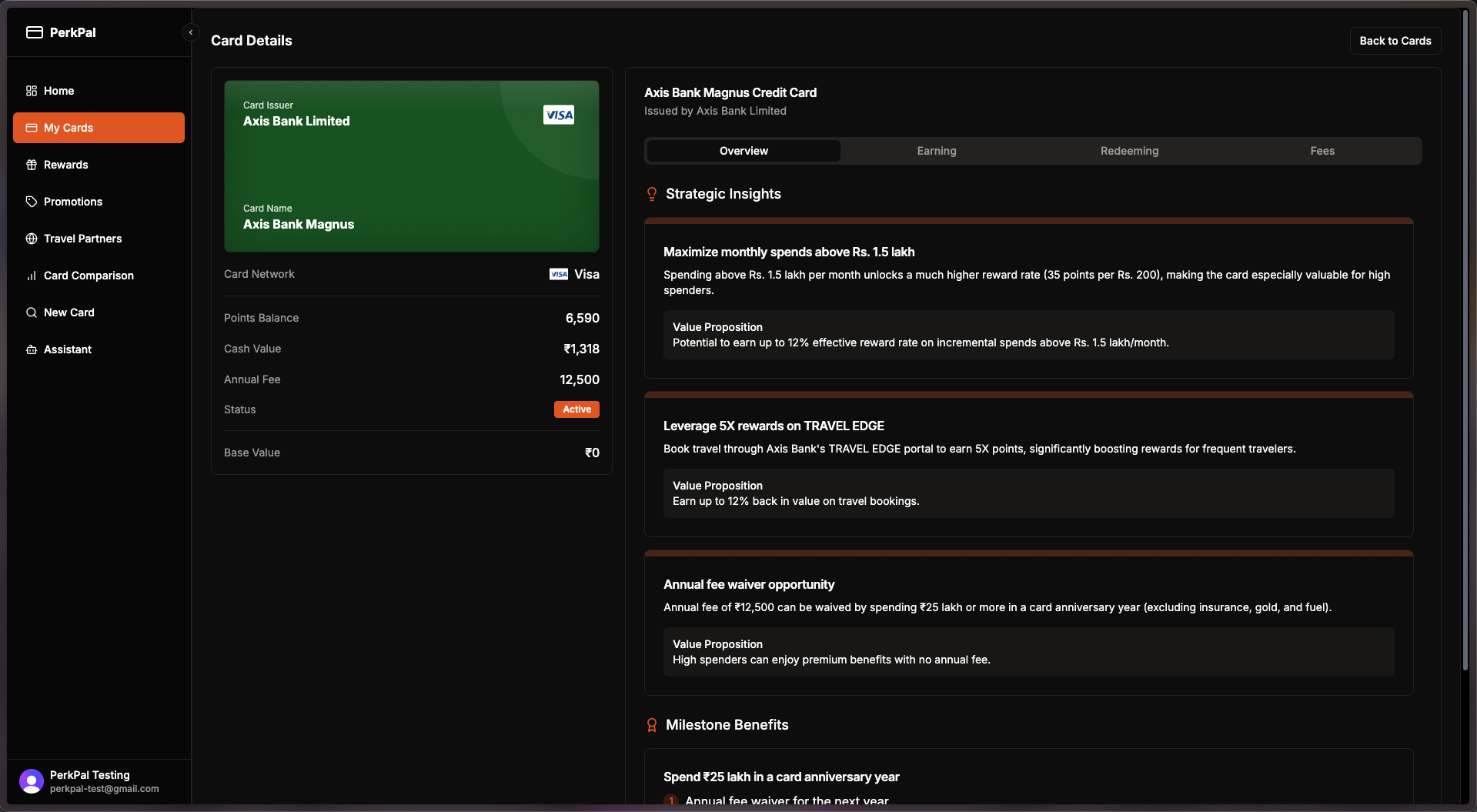Click the Rewards gift icon
The width and height of the screenshot is (1477, 812).
[x=32, y=165]
